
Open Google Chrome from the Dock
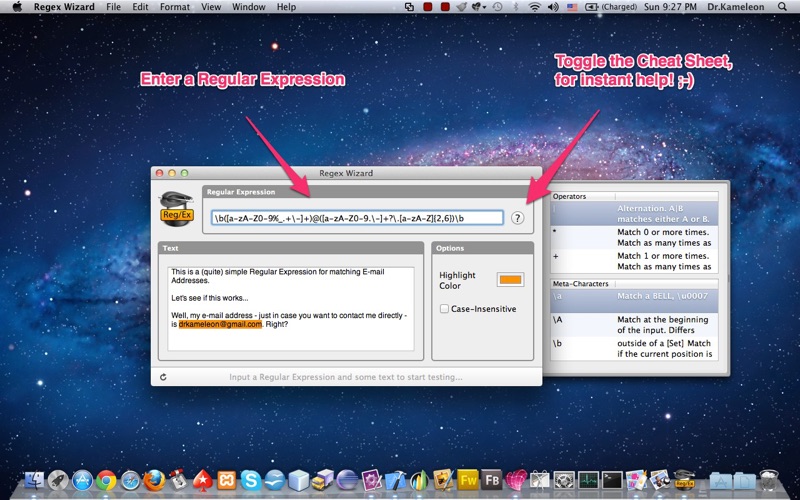[106, 480]
